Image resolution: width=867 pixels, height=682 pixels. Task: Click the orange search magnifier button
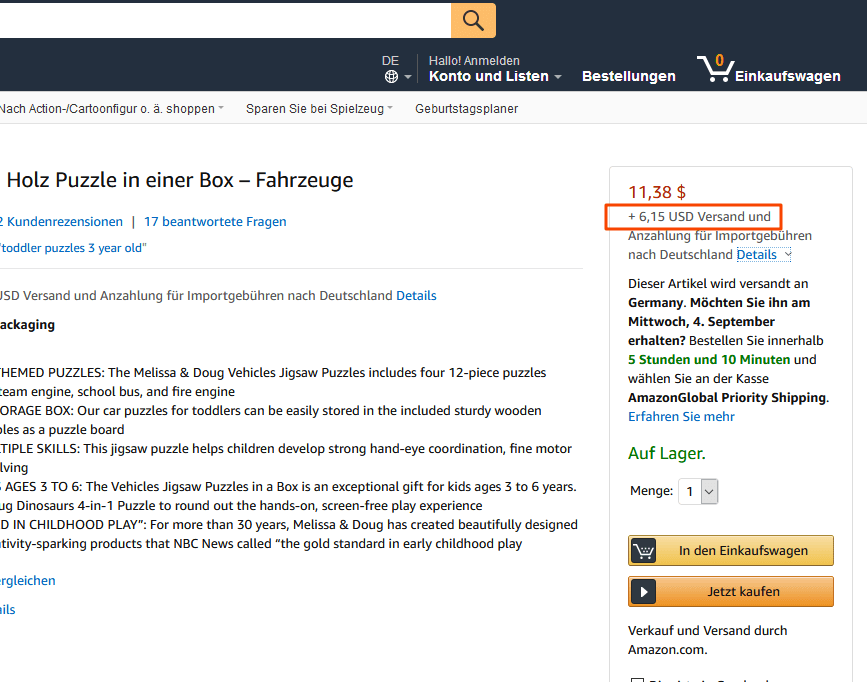tap(473, 20)
